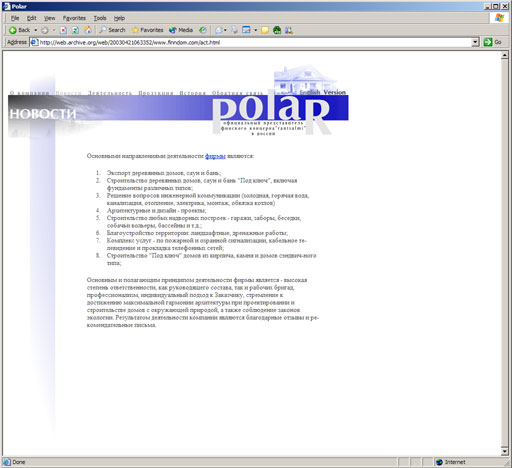Show the History icon

tap(203, 30)
